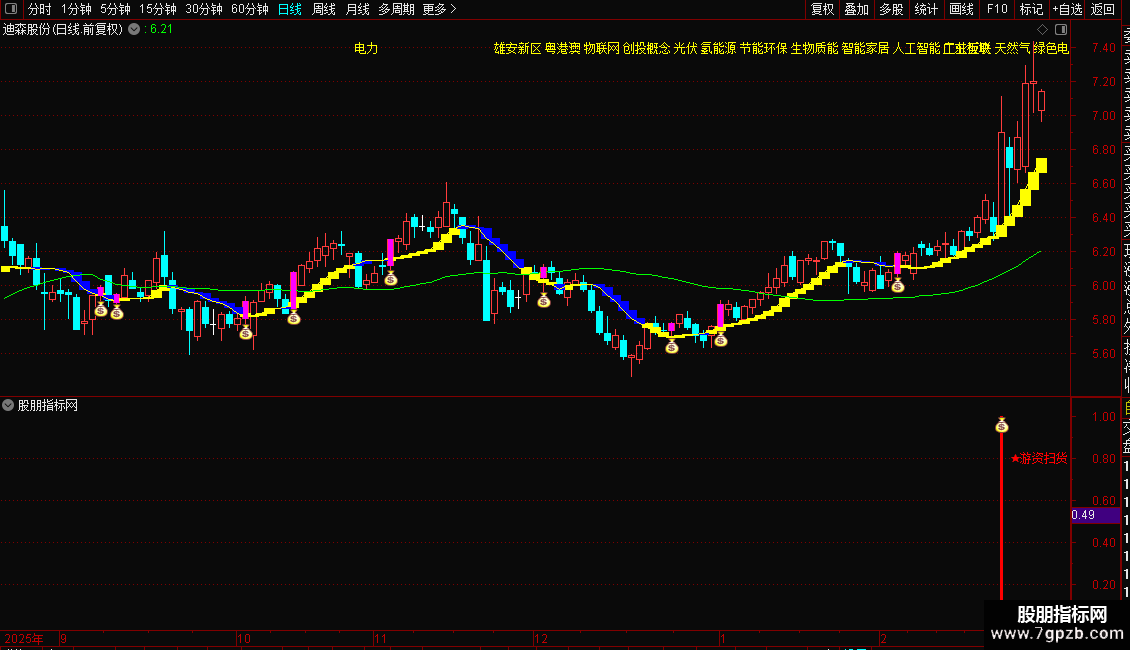The width and height of the screenshot is (1130, 650).
Task: Click the 天然气 concept tag
Action: pyautogui.click(x=1013, y=48)
